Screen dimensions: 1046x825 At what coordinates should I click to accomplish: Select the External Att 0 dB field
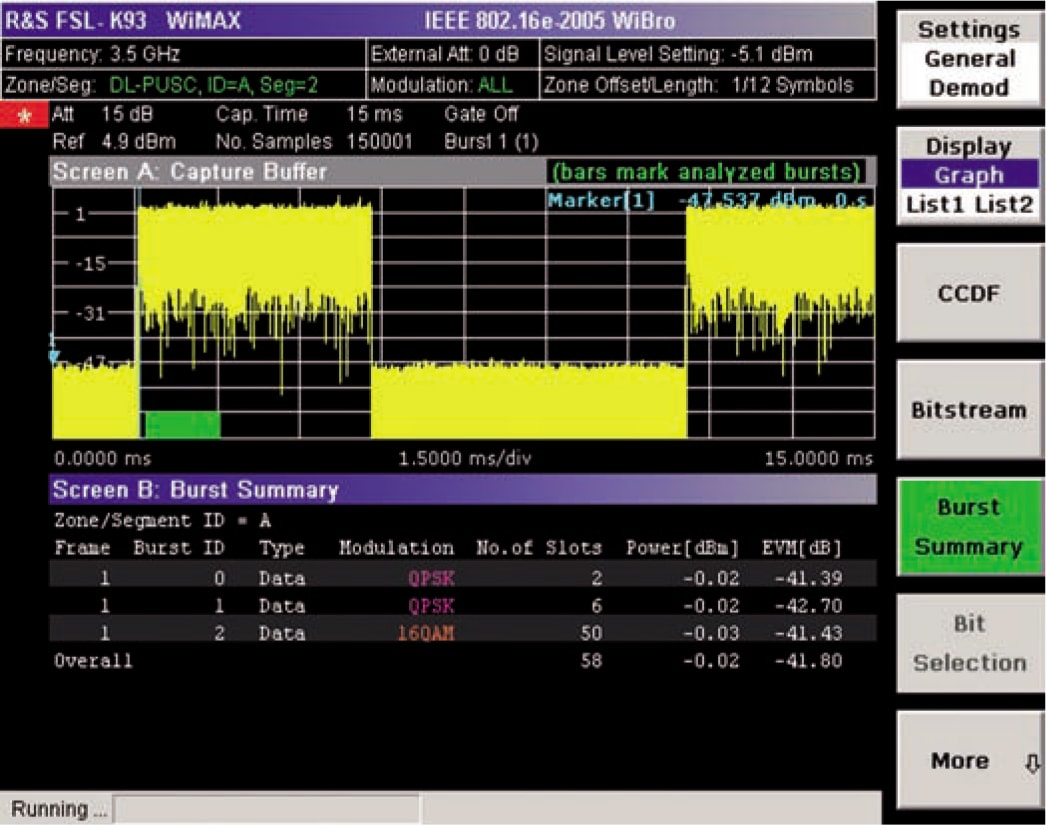coord(453,54)
